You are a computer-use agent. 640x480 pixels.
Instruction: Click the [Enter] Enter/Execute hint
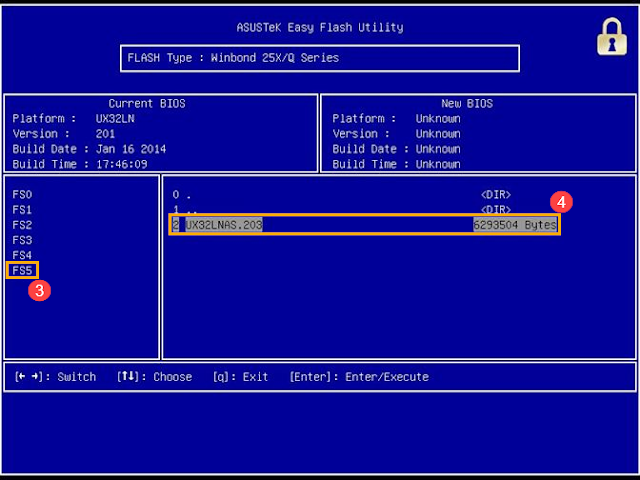[x=359, y=376]
